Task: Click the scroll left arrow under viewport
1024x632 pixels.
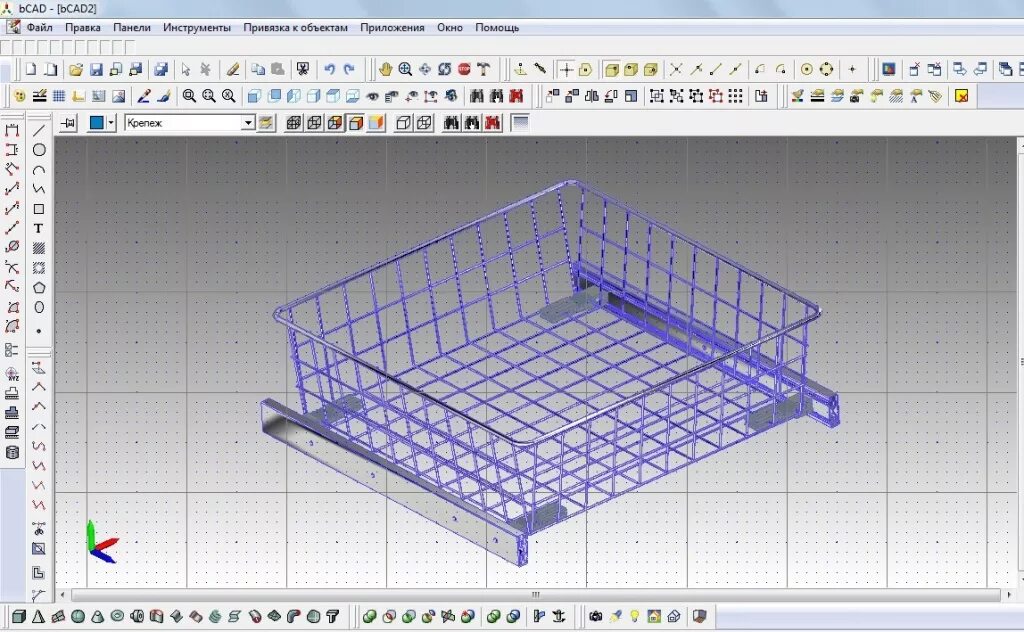Action: pyautogui.click(x=63, y=595)
